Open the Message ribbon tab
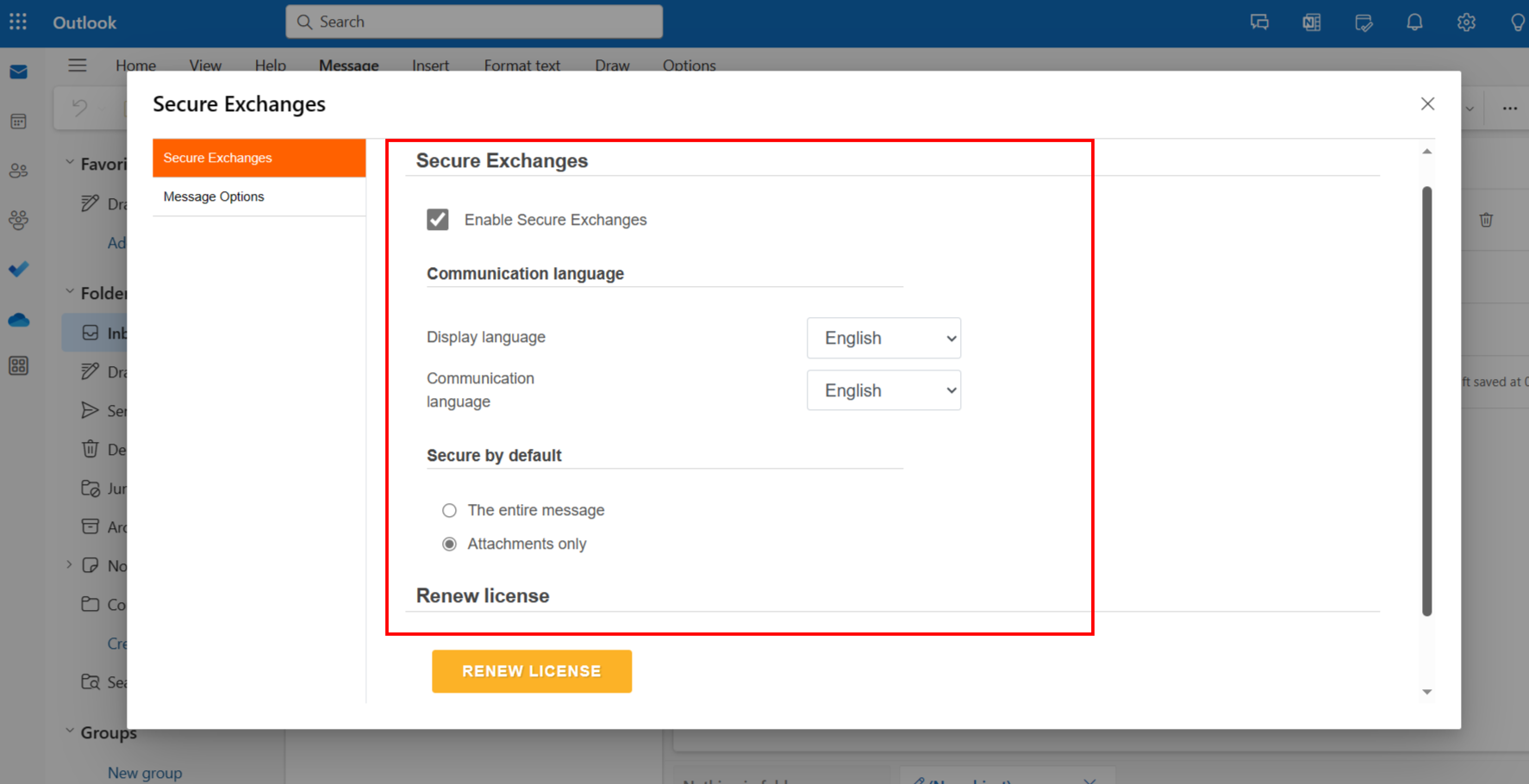1529x784 pixels. click(x=349, y=65)
